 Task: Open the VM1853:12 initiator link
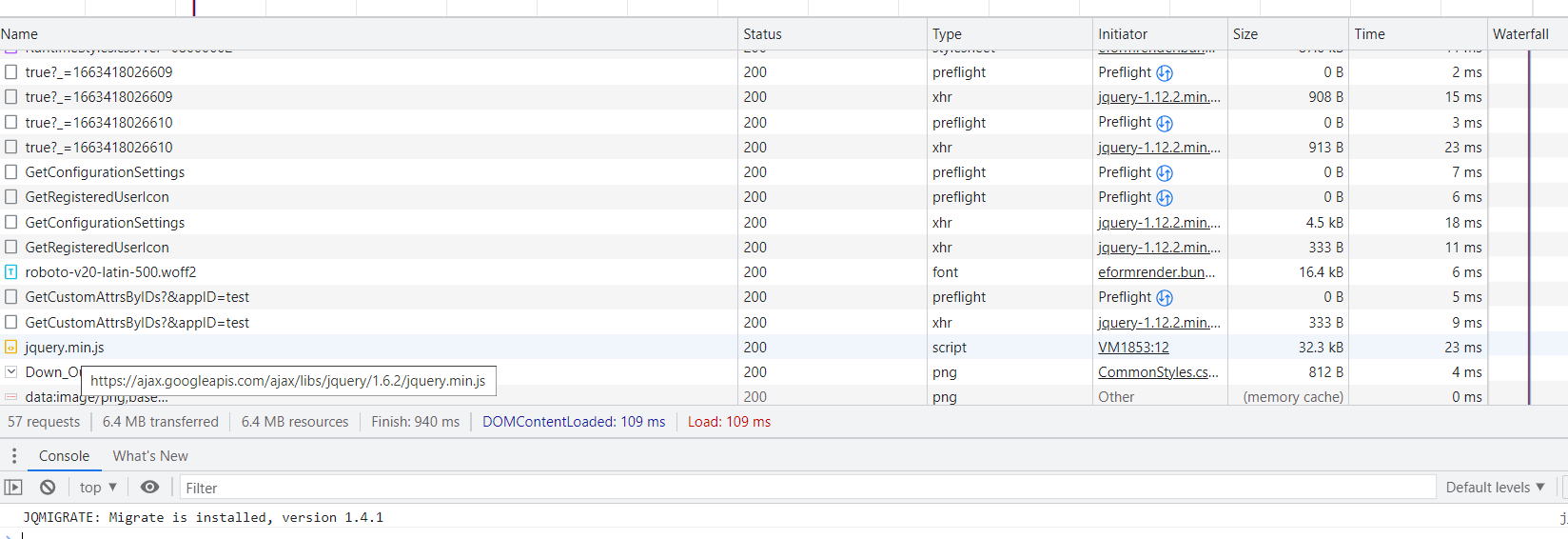[x=1133, y=348]
